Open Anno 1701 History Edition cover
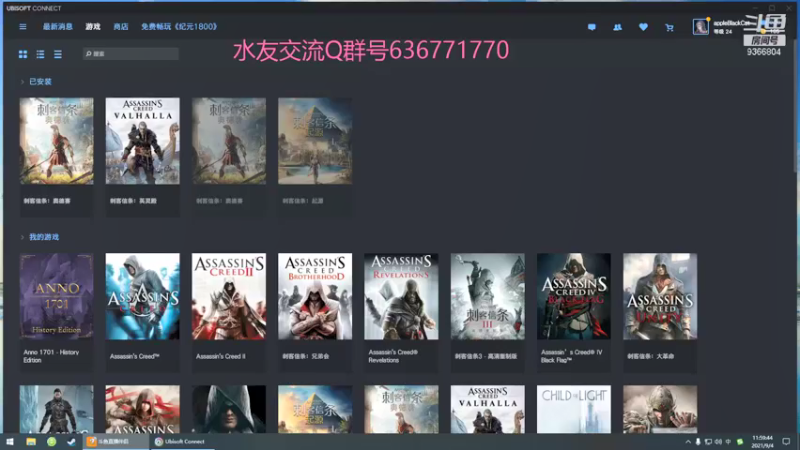 [x=57, y=296]
